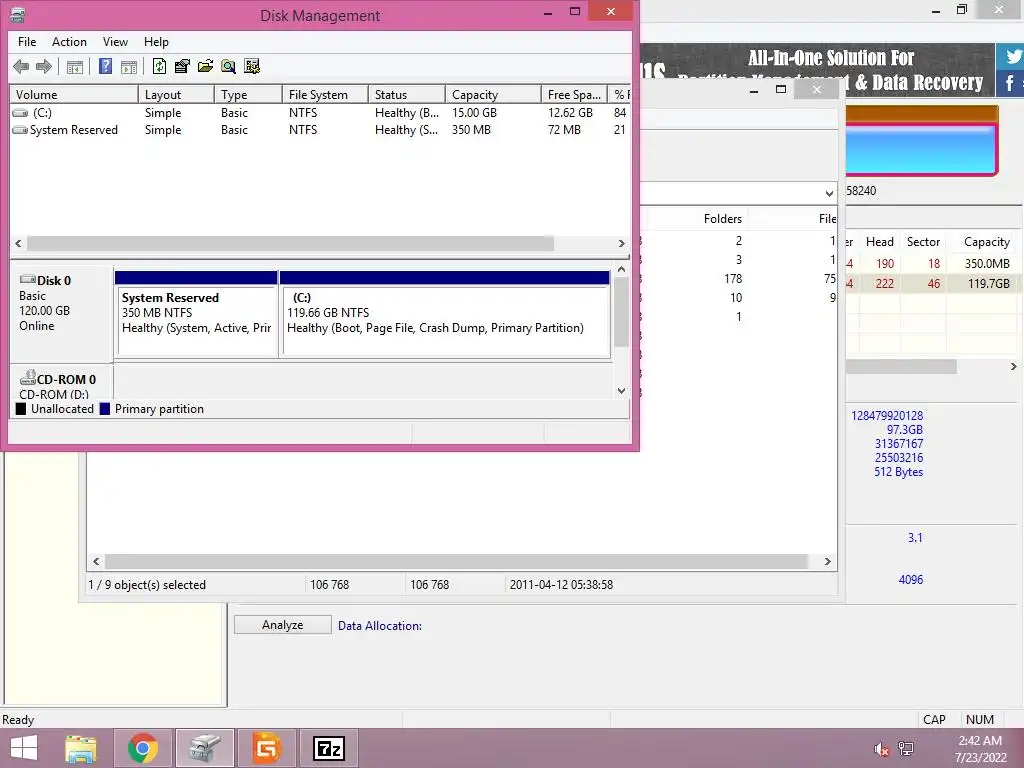Select the (C:) 119.66 GB NTFS partition block
The image size is (1024, 768).
[445, 313]
